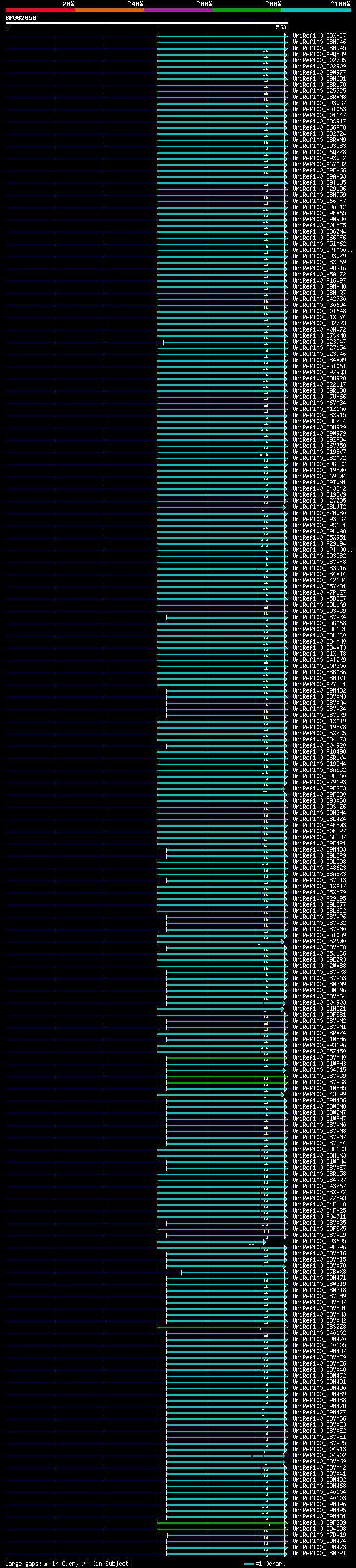
Task: Click hit label UniRef100_Q257C5
Action: click(319, 91)
